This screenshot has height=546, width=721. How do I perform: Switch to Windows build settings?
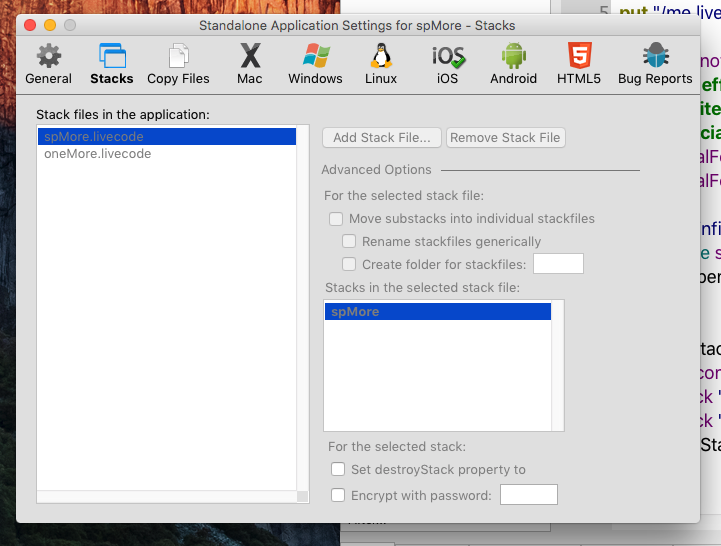pos(315,64)
